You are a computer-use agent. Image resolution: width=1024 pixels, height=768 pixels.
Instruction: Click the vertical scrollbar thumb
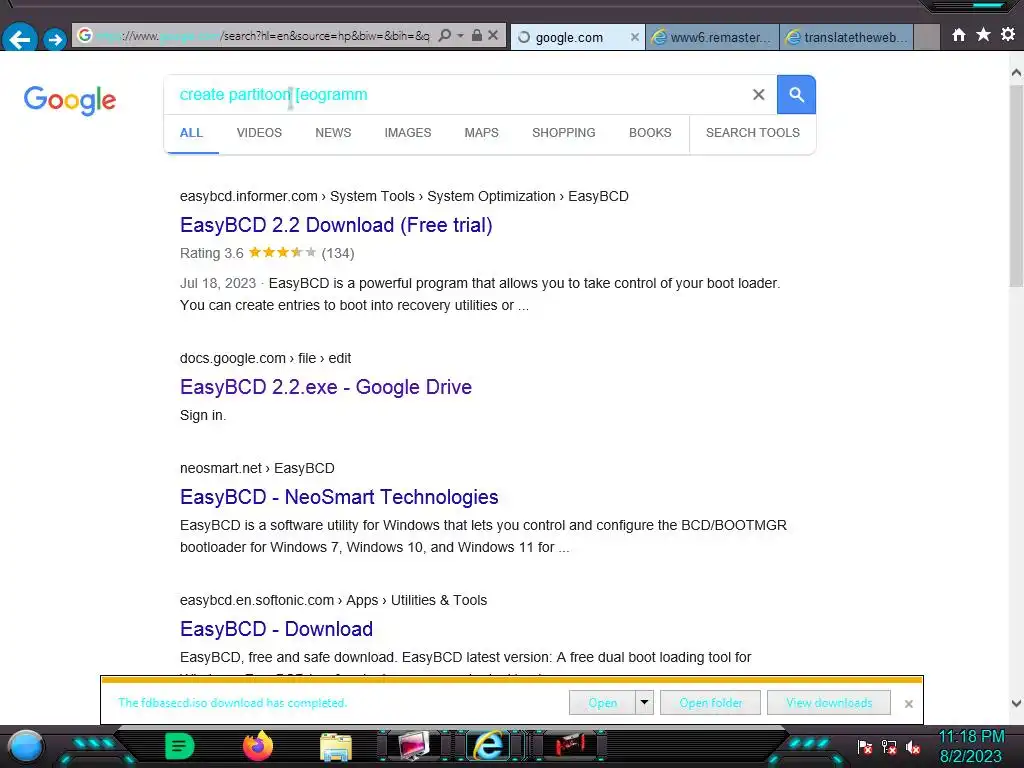[x=1016, y=185]
